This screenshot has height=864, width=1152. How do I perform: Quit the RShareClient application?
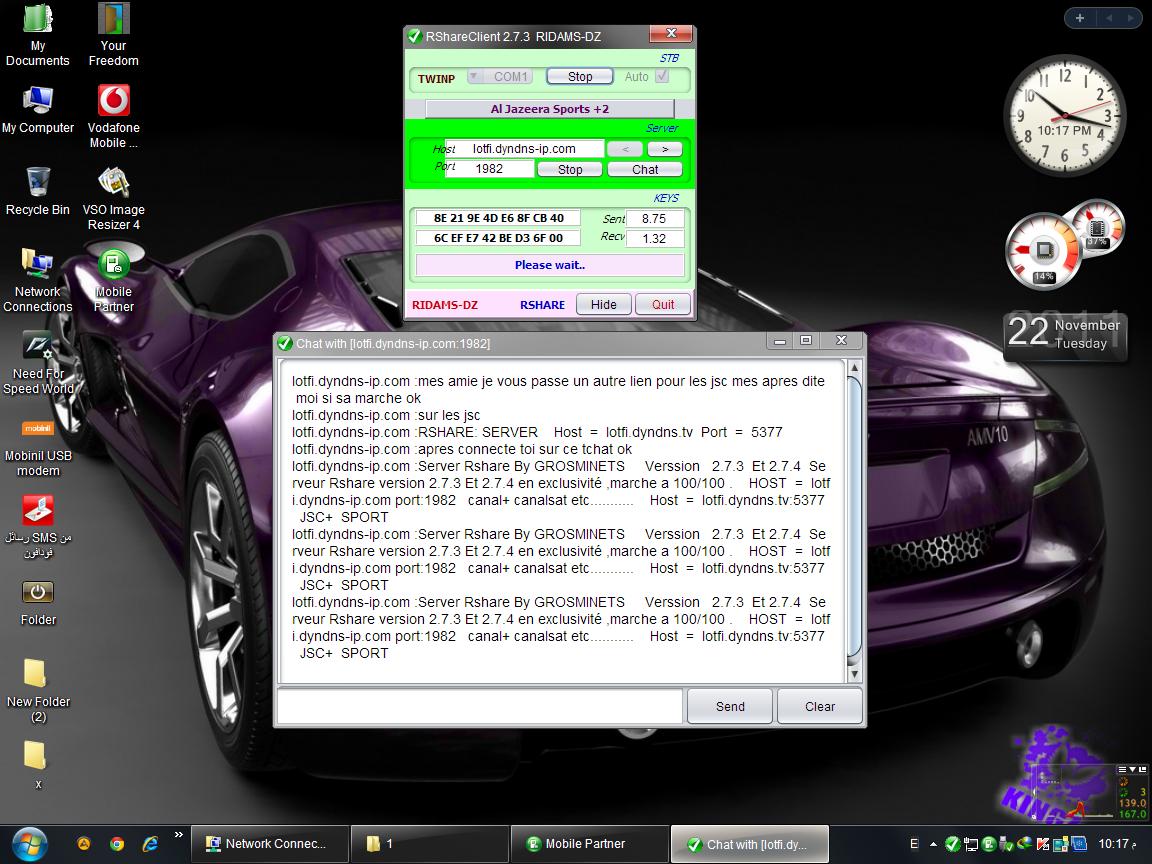[x=663, y=304]
